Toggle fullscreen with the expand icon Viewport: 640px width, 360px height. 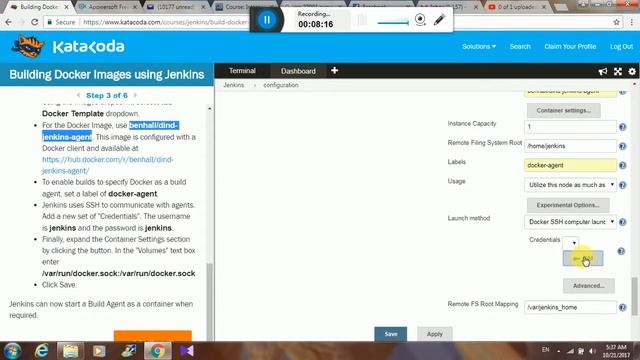pos(618,71)
